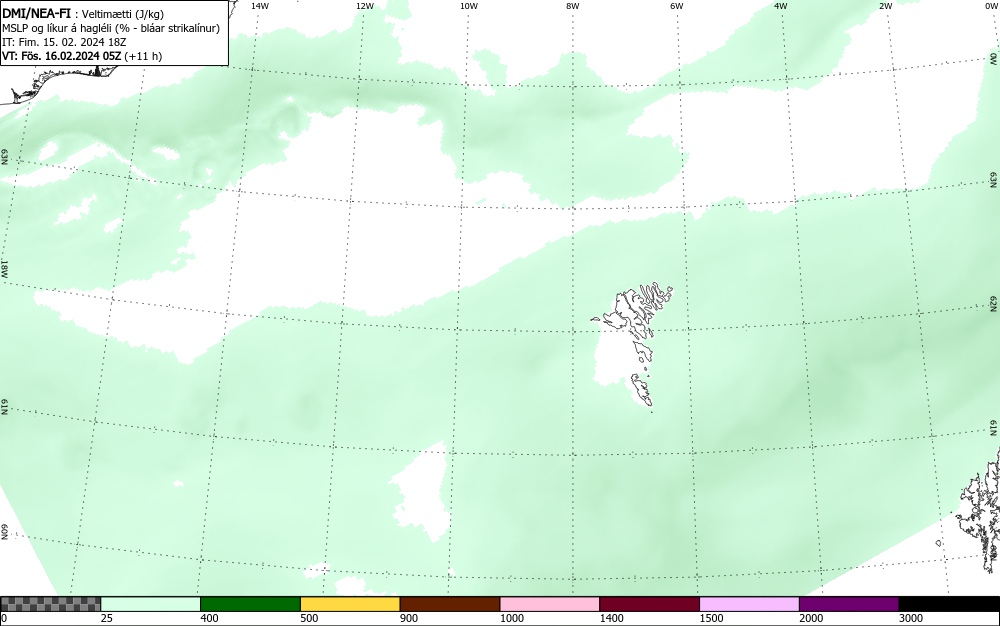Viewport: 1000px width, 626px height.
Task: Click the "Veltimætti (J/kg)" parameter label
Action: (123, 14)
